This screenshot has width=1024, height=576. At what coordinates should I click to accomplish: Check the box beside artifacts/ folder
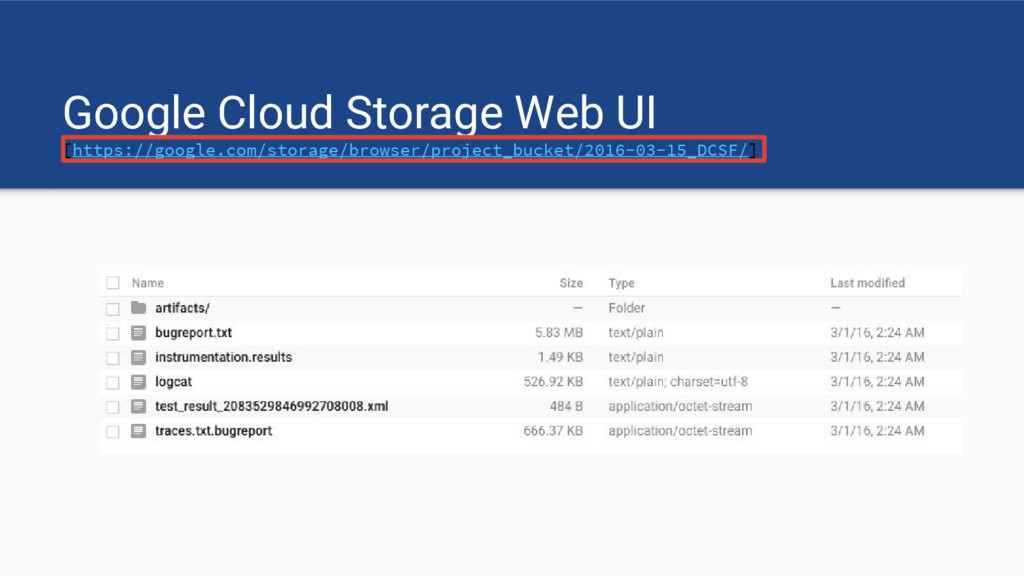pos(113,308)
